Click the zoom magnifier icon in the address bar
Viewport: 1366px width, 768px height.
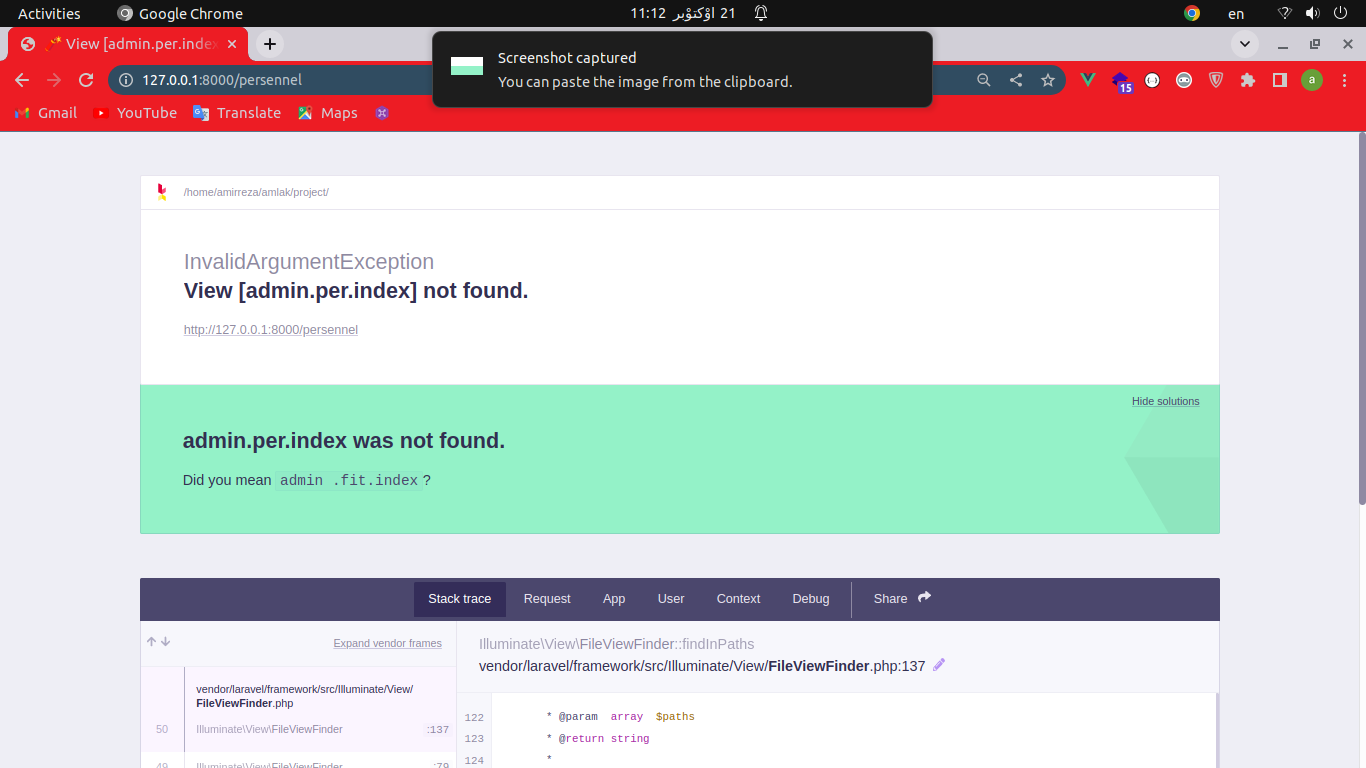(x=984, y=80)
